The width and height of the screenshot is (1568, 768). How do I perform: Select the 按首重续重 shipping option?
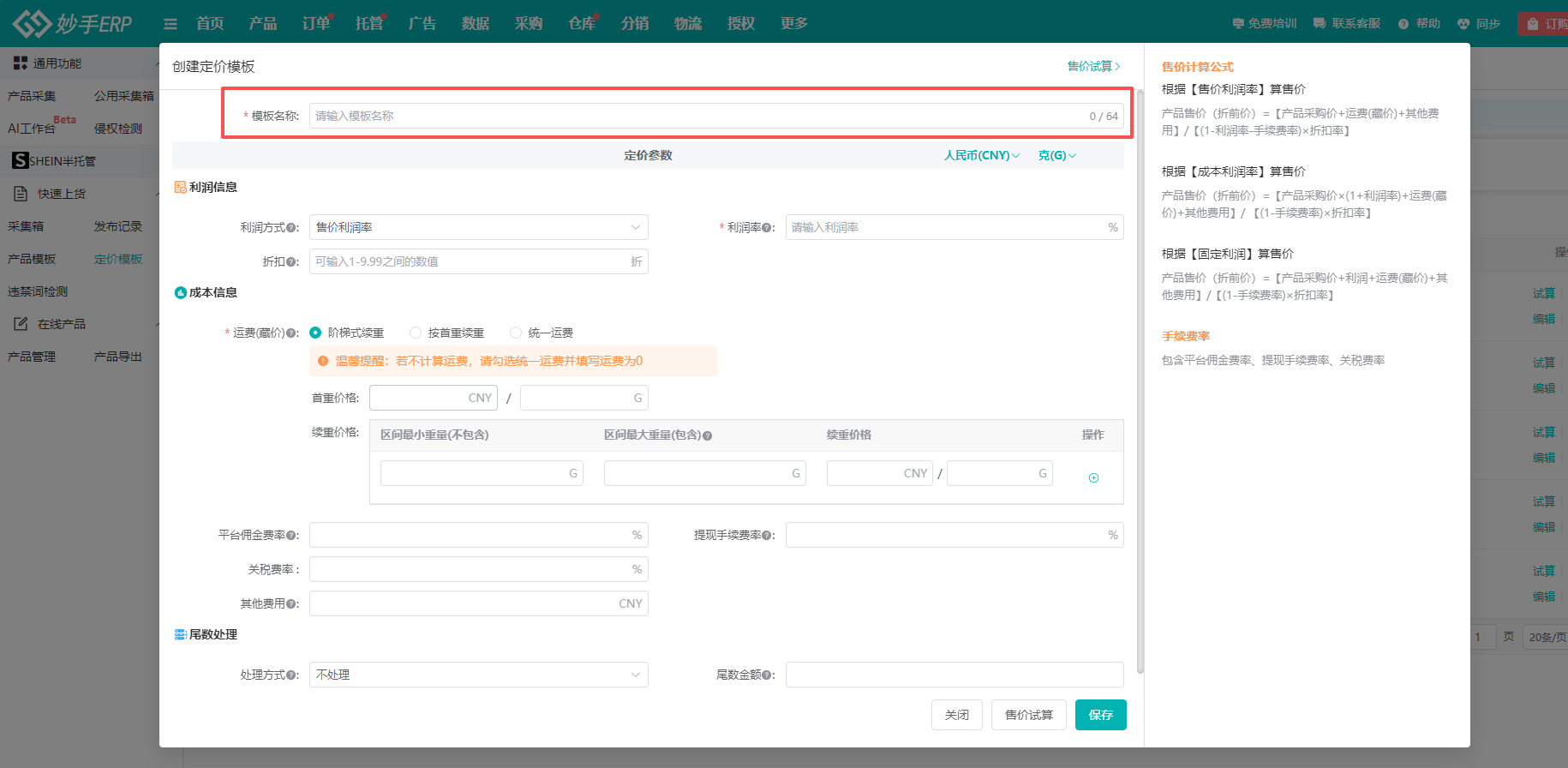416,333
